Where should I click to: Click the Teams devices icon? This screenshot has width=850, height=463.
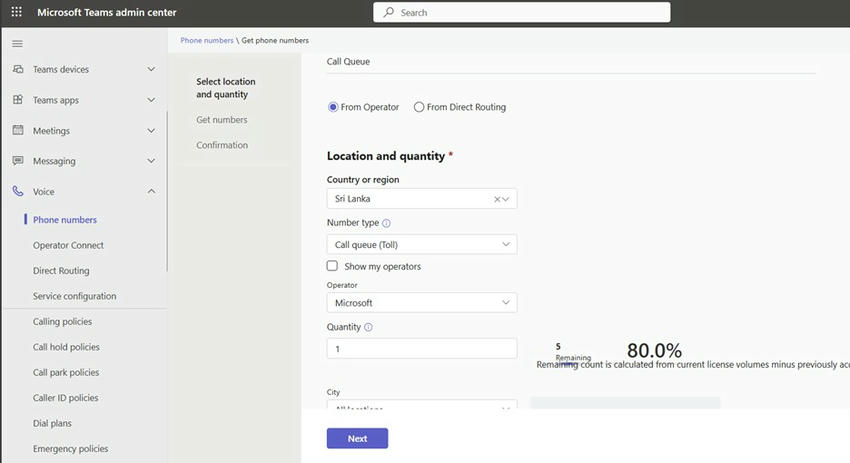pos(18,69)
